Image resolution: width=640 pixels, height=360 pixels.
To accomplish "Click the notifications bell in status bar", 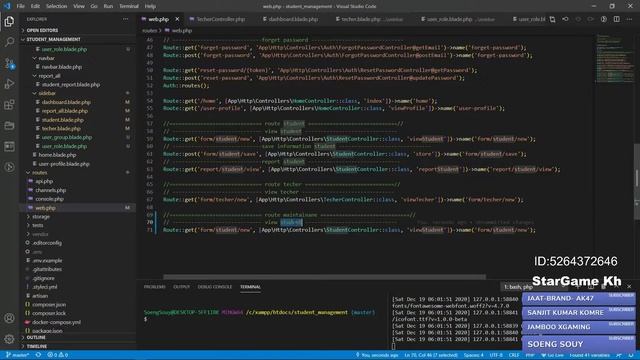I will tap(631, 355).
